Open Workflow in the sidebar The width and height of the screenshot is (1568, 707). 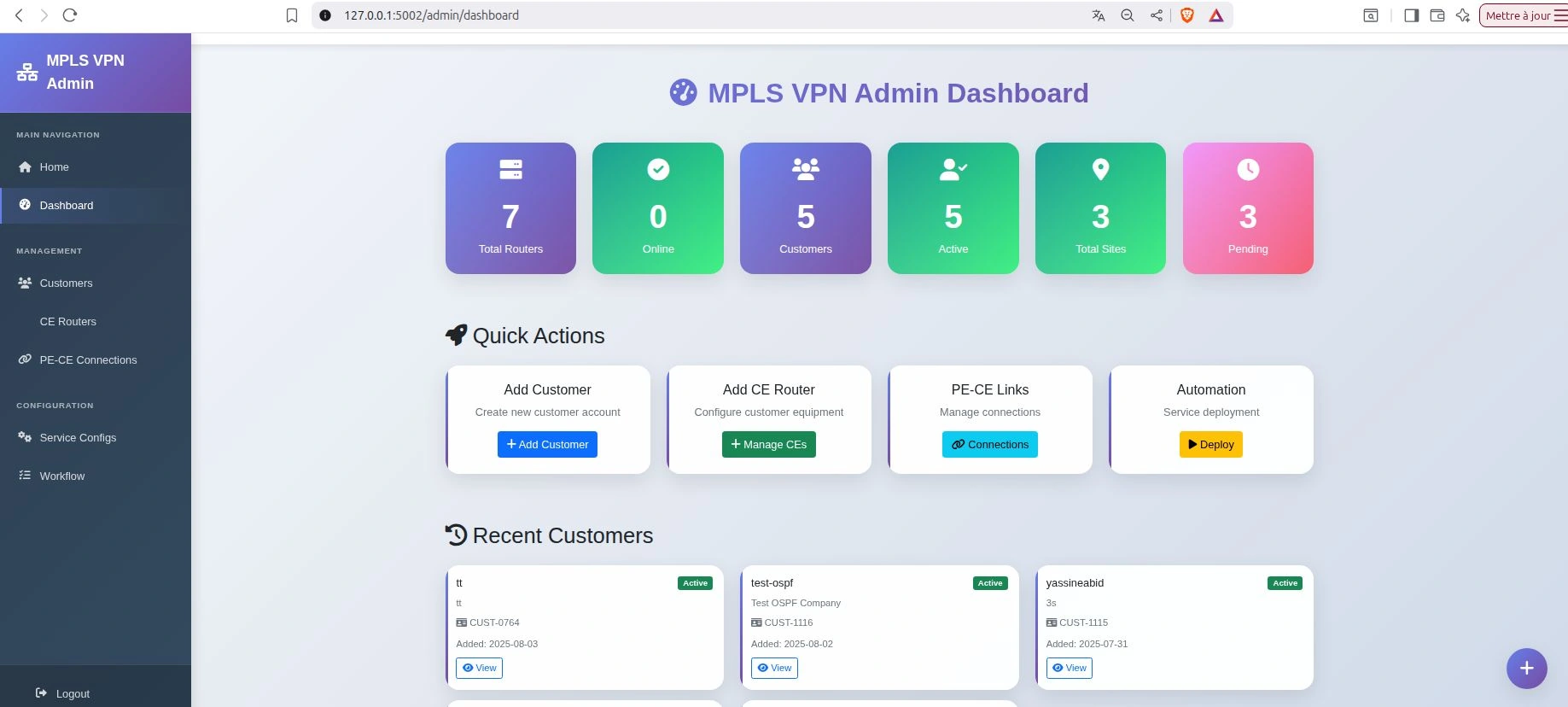(96, 476)
